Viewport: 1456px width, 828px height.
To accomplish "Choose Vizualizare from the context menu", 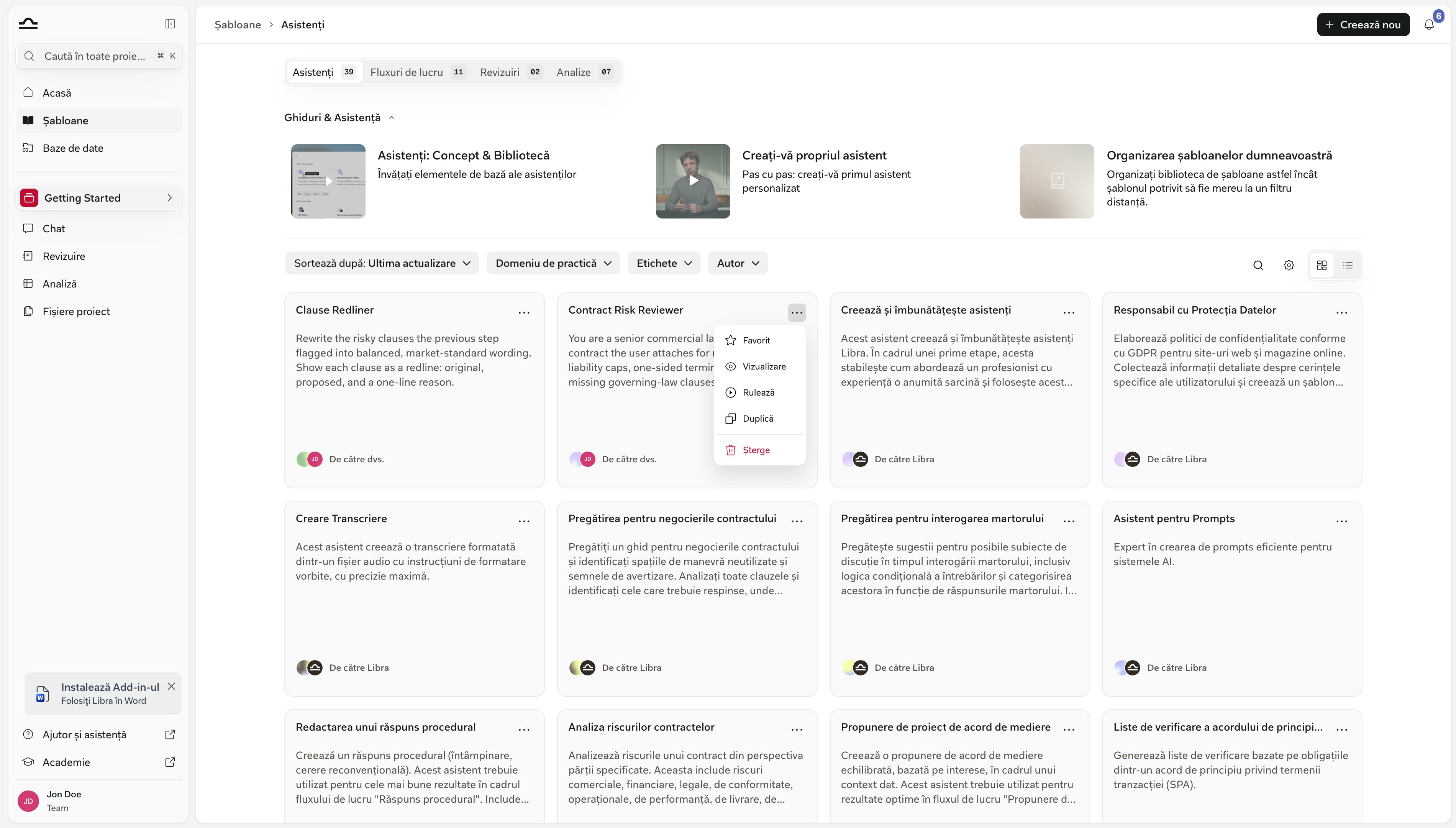I will pyautogui.click(x=759, y=366).
